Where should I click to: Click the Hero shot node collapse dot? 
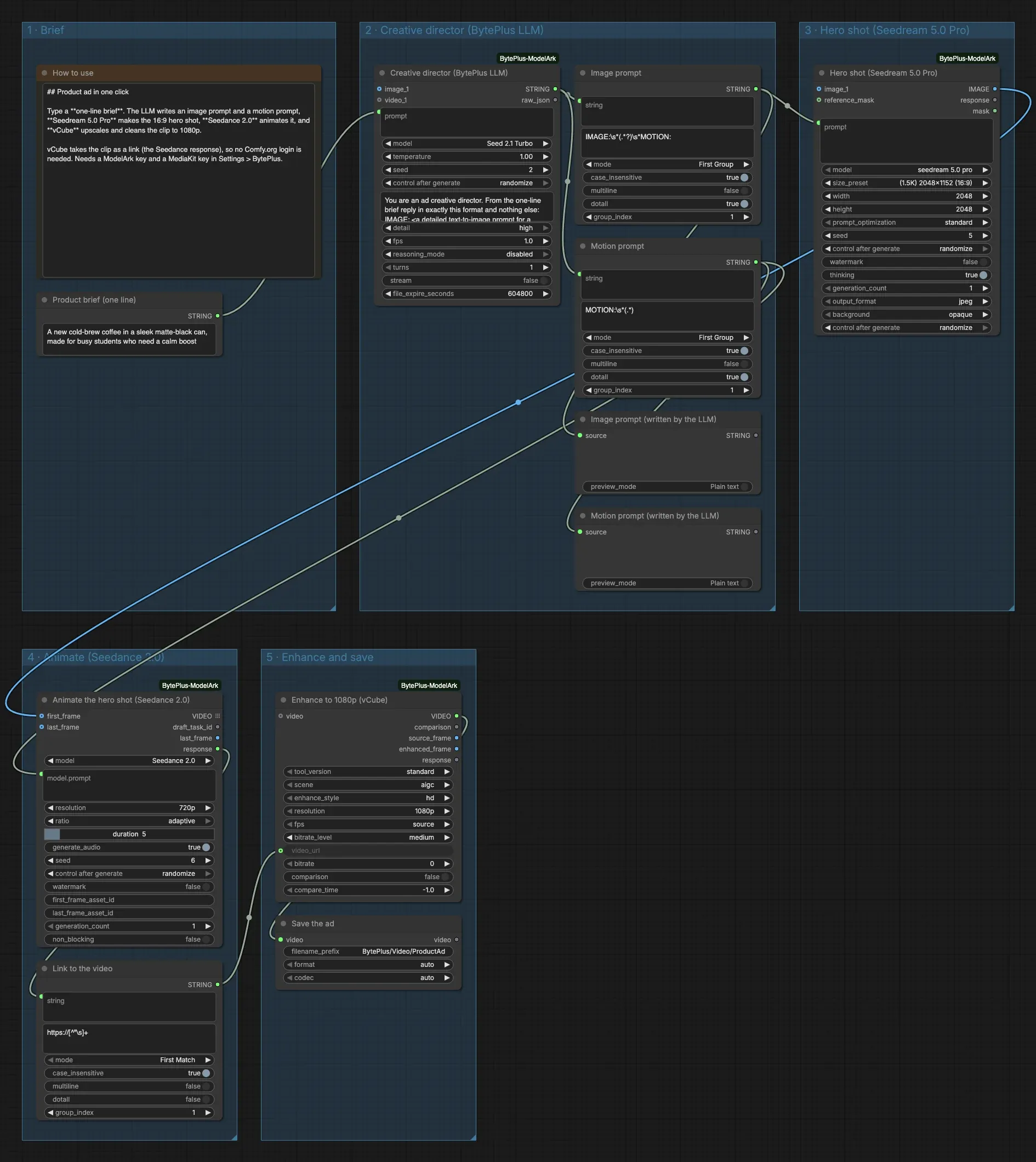821,73
